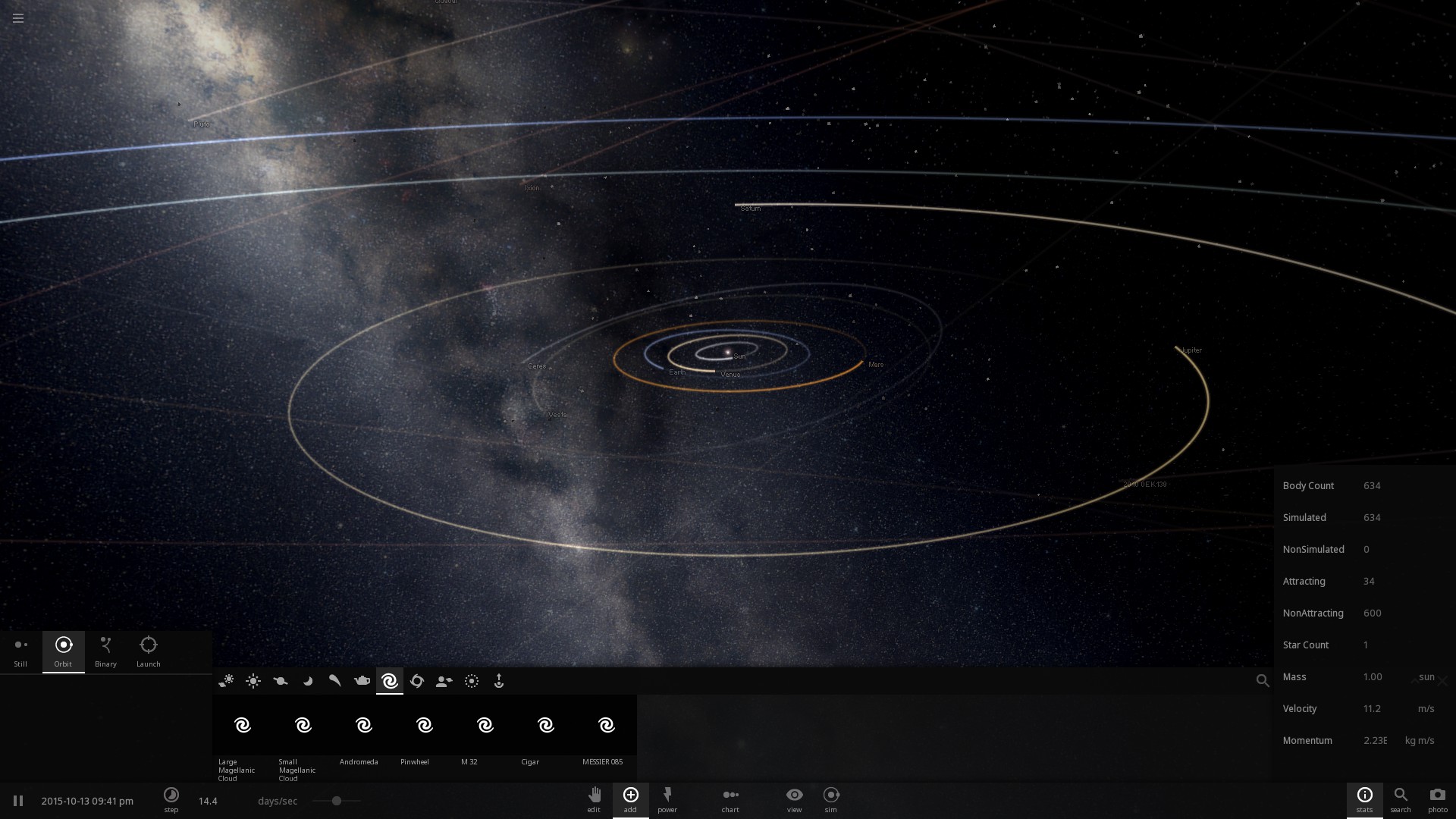Image resolution: width=1456 pixels, height=819 pixels.
Task: Open the crescent moons category icon
Action: 308,681
